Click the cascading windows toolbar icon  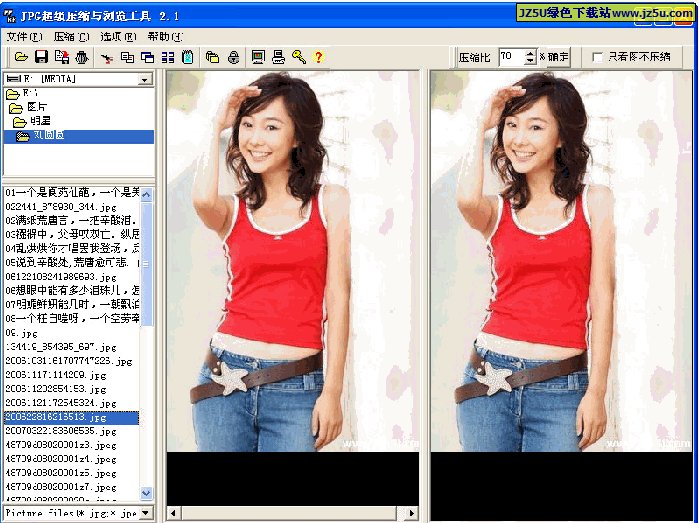pos(148,57)
